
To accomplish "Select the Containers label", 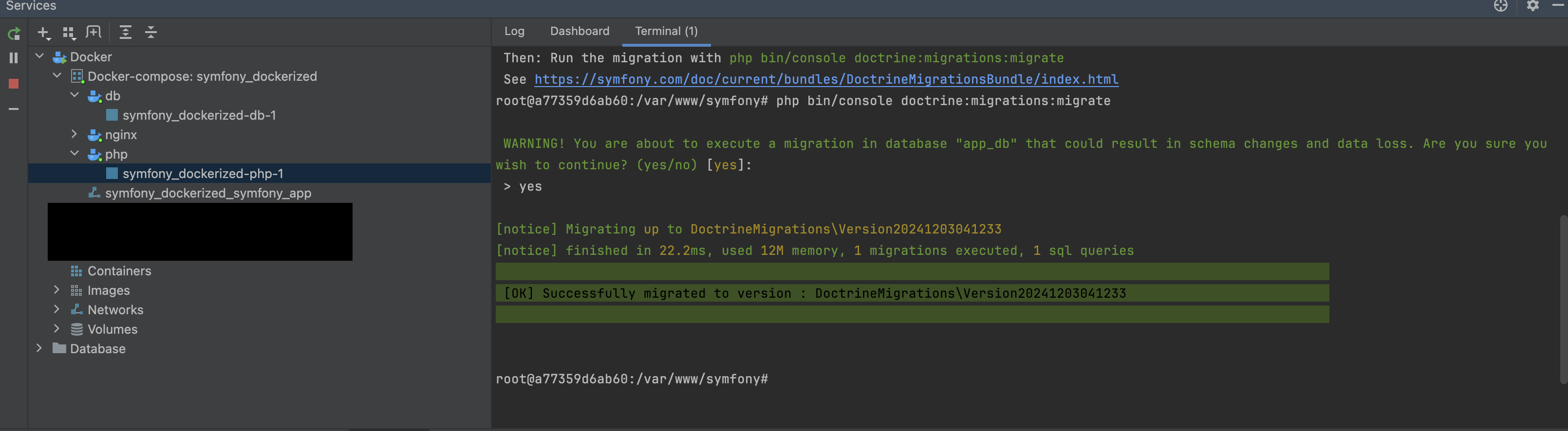I will click(119, 270).
